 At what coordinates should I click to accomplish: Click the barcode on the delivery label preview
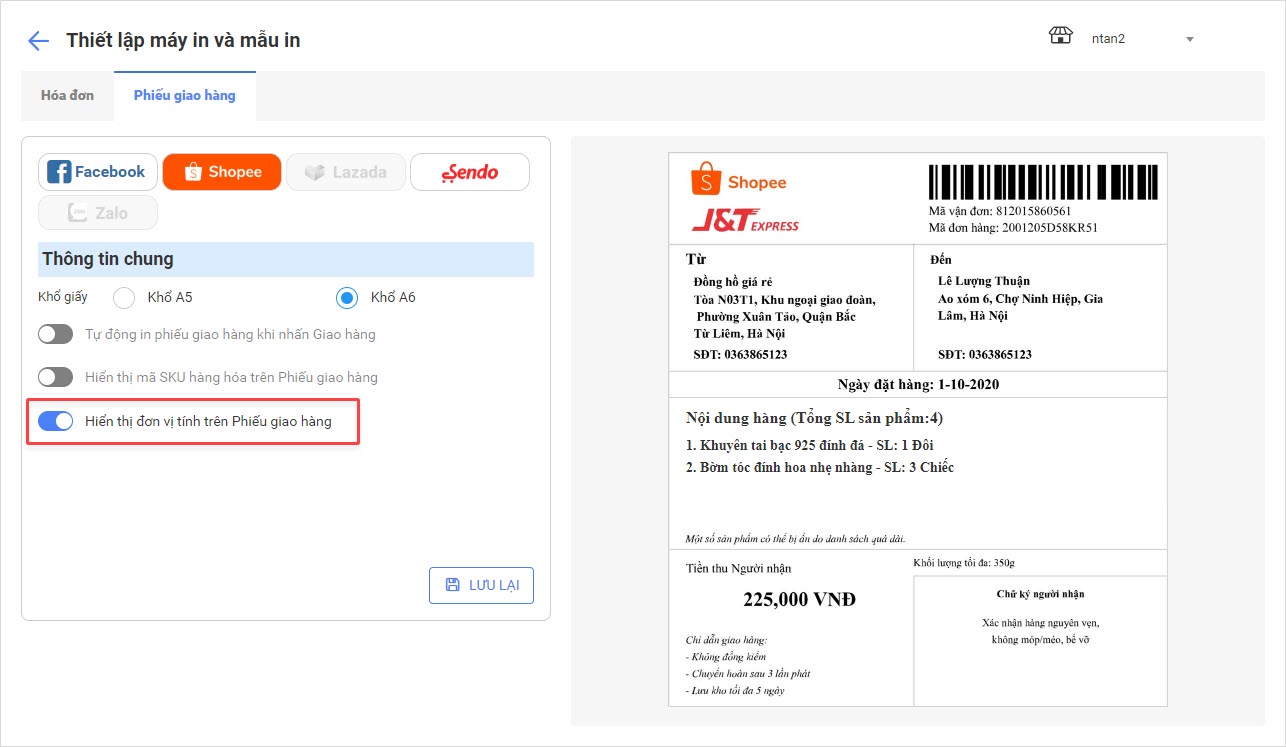point(1044,182)
